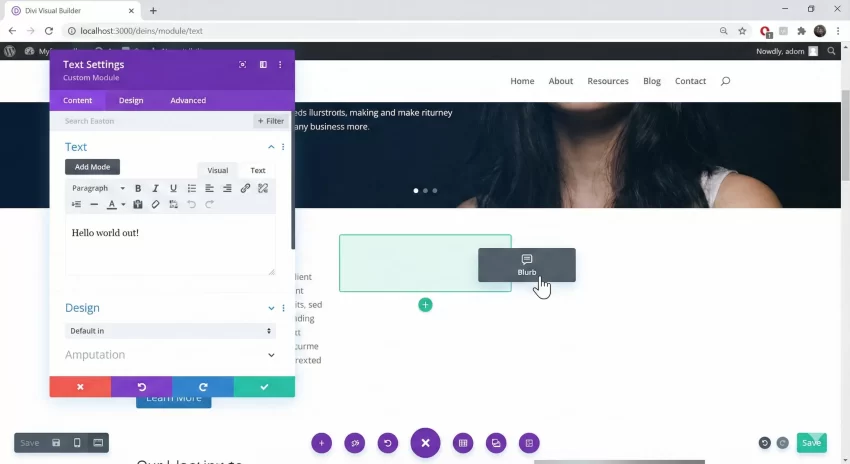Undo last edit in text editor
The image size is (850, 464).
tap(191, 204)
